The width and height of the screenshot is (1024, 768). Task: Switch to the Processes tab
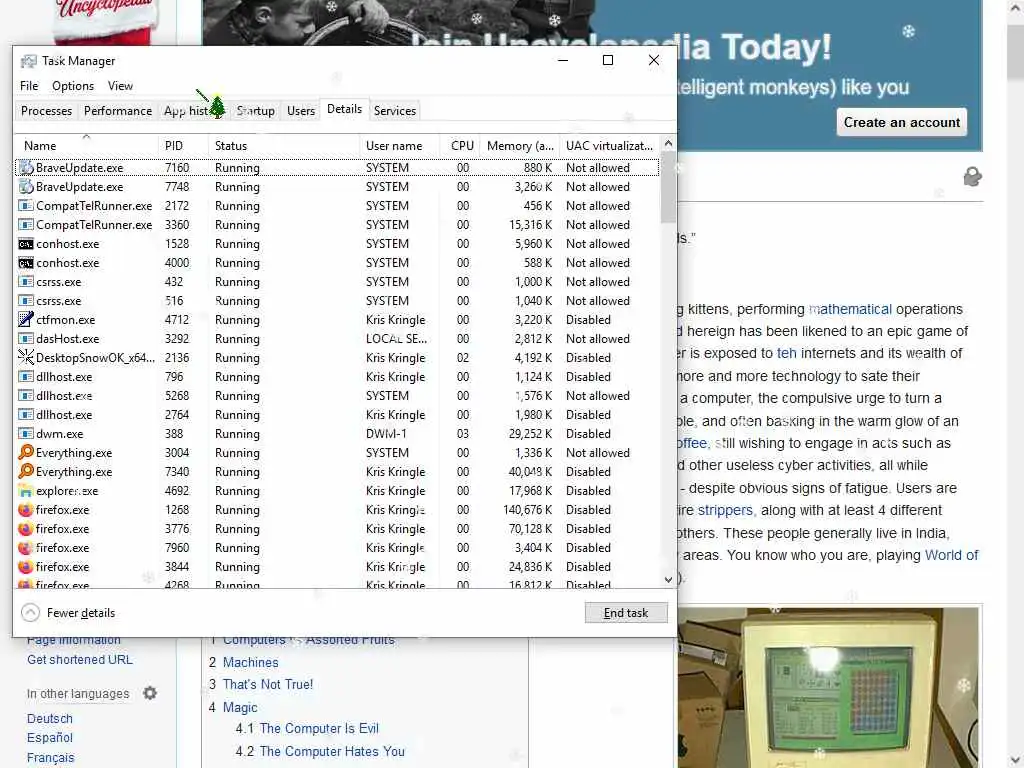[46, 111]
